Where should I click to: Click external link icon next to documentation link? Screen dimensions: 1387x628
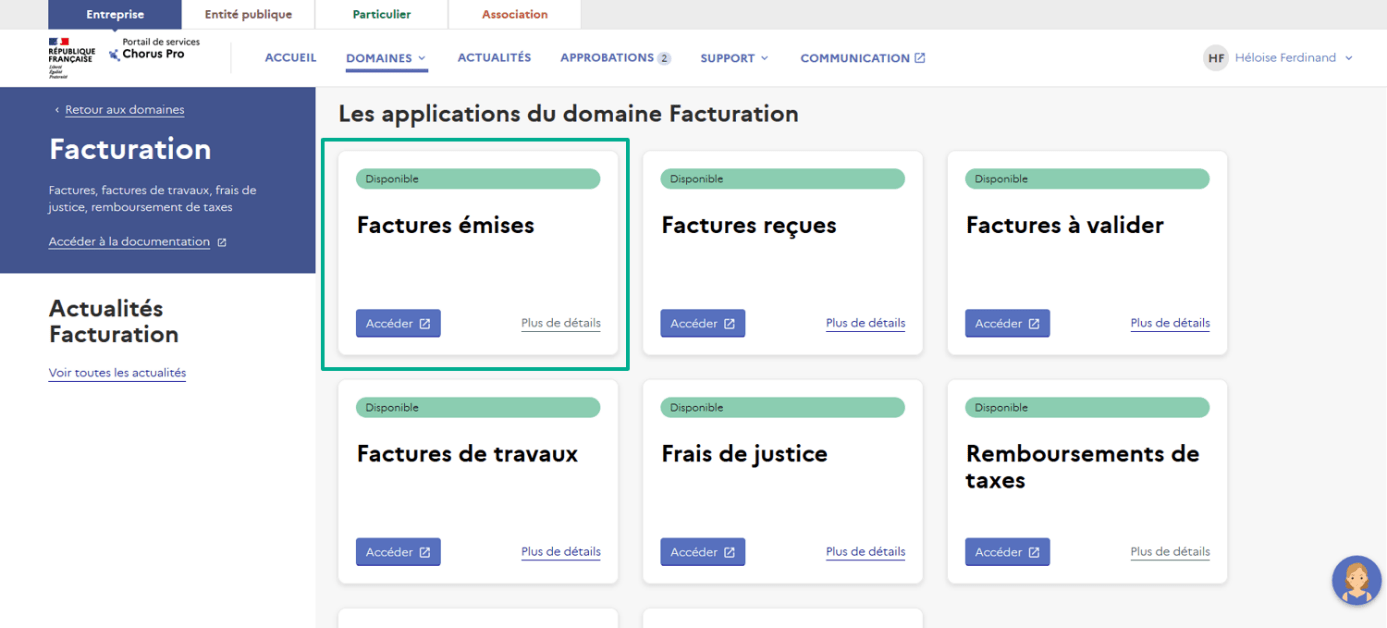click(x=222, y=242)
